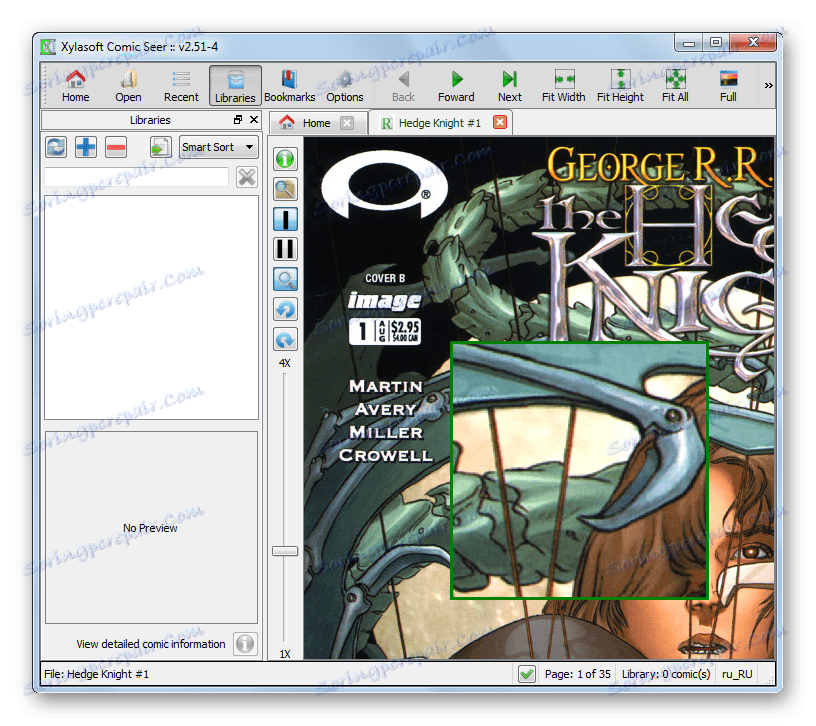Open the Smart Sort dropdown
816x726 pixels.
pos(218,147)
